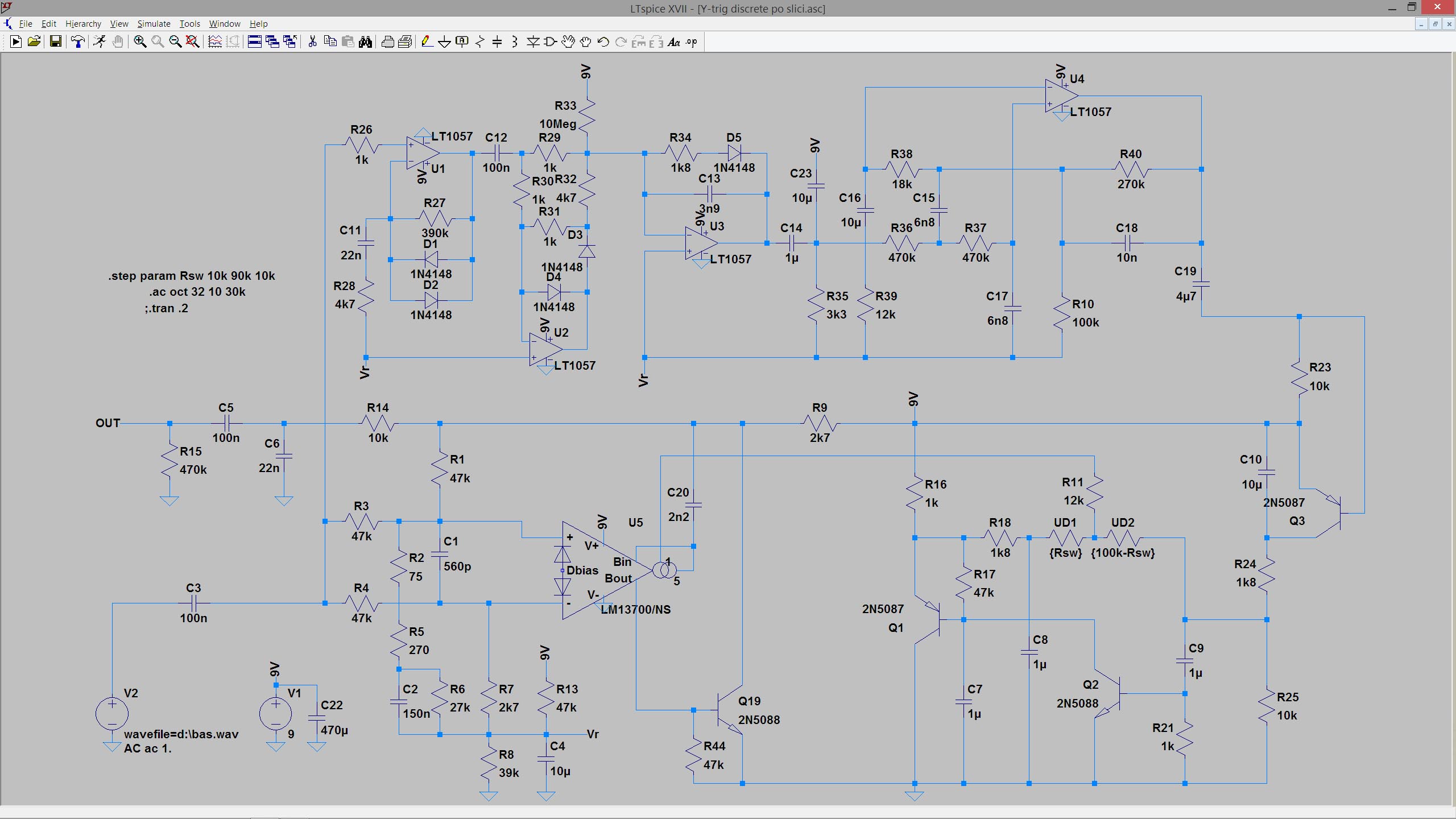Click the '470µ' value of C22
The height and width of the screenshot is (819, 1456).
point(334,730)
